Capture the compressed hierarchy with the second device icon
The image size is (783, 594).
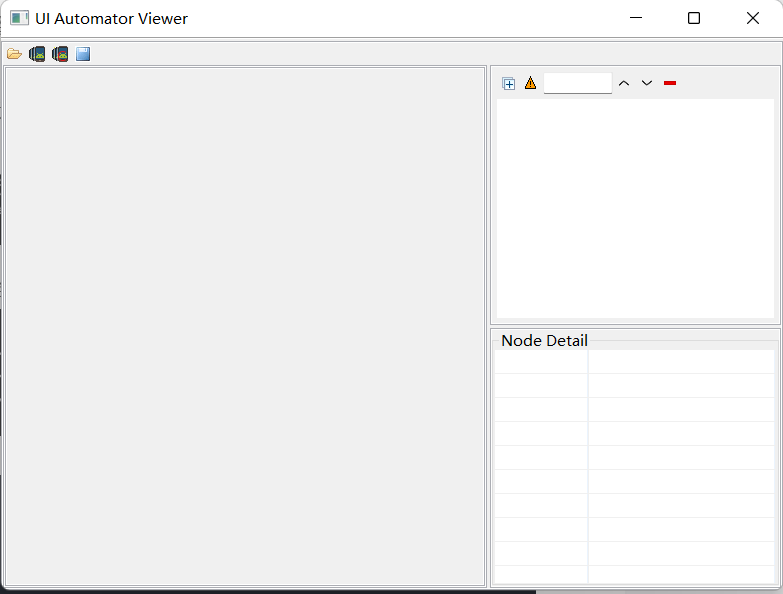point(60,54)
